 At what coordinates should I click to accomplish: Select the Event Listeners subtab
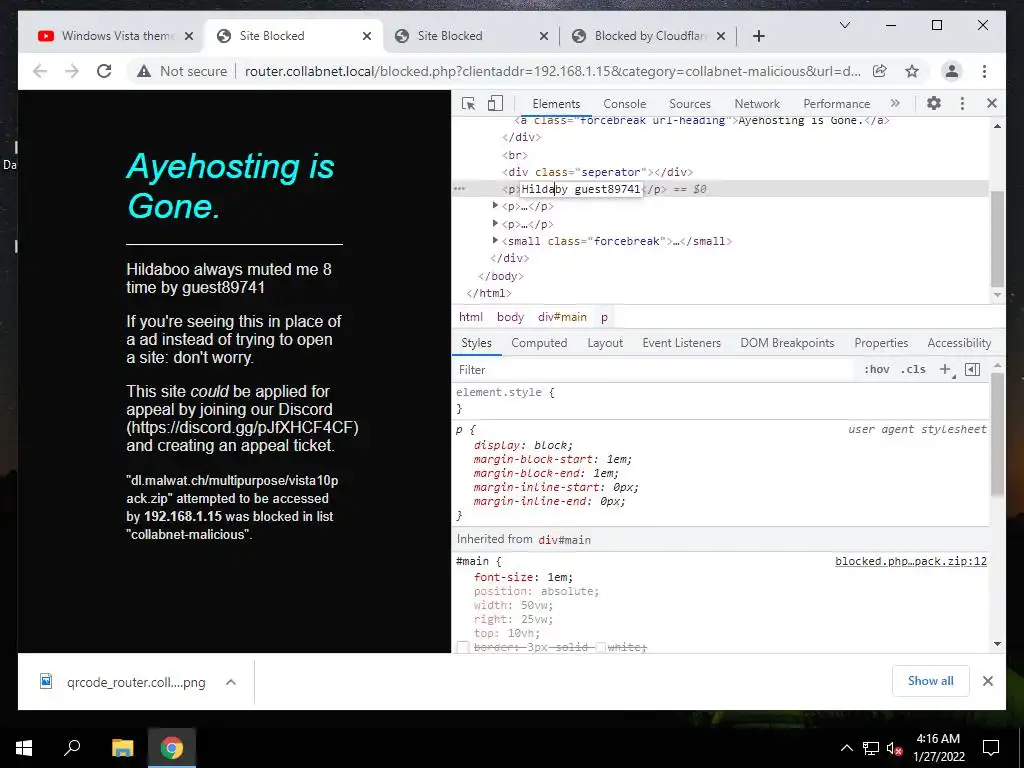pos(681,343)
